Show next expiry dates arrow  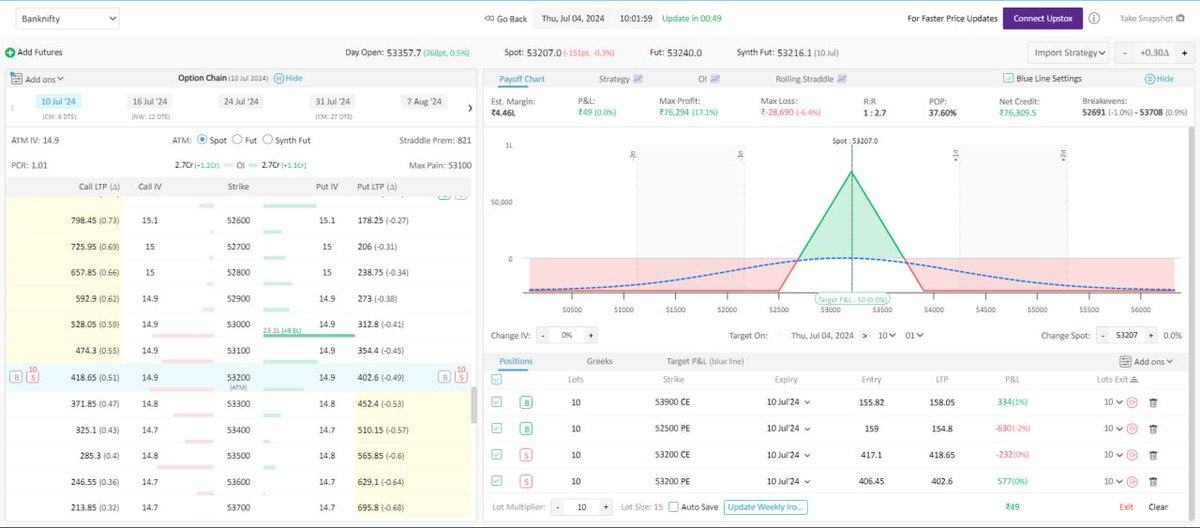tap(470, 107)
